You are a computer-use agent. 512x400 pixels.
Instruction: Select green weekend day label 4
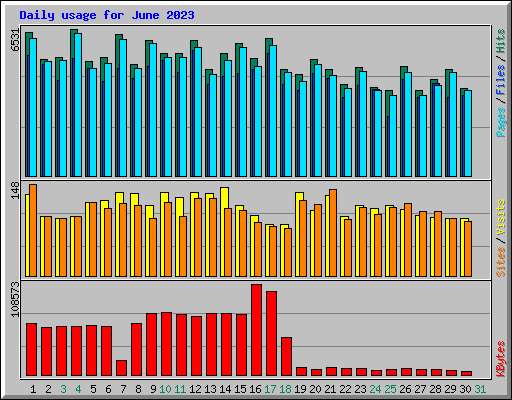pos(78,389)
